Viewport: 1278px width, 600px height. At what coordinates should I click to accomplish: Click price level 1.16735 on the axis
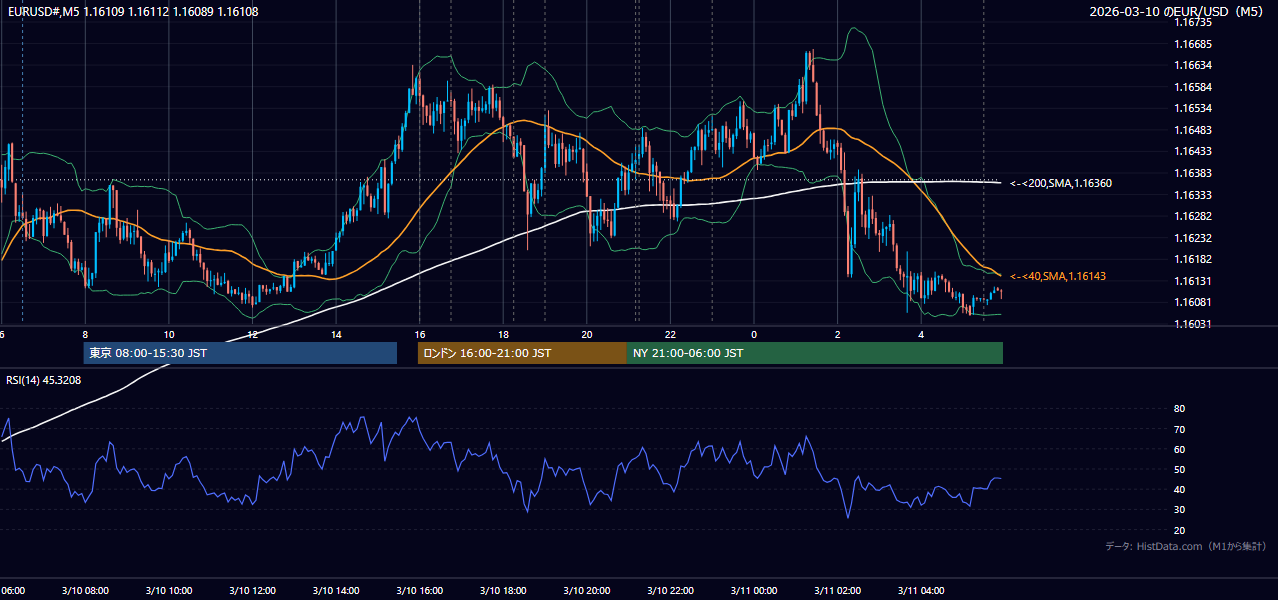click(1193, 22)
